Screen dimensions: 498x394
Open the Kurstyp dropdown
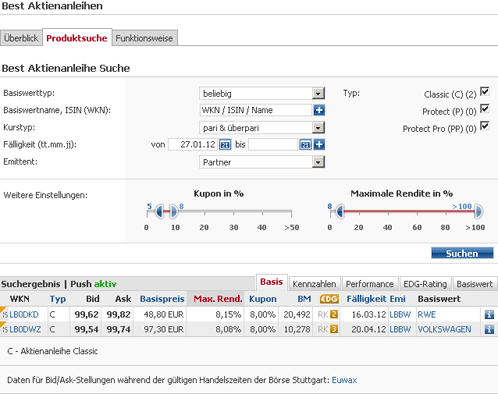click(262, 128)
